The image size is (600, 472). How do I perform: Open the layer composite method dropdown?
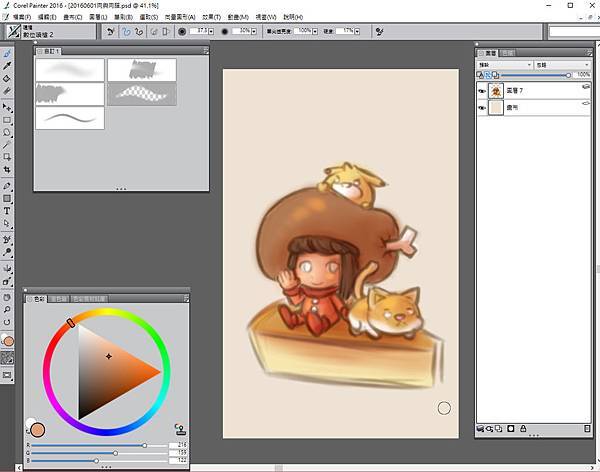[x=505, y=65]
